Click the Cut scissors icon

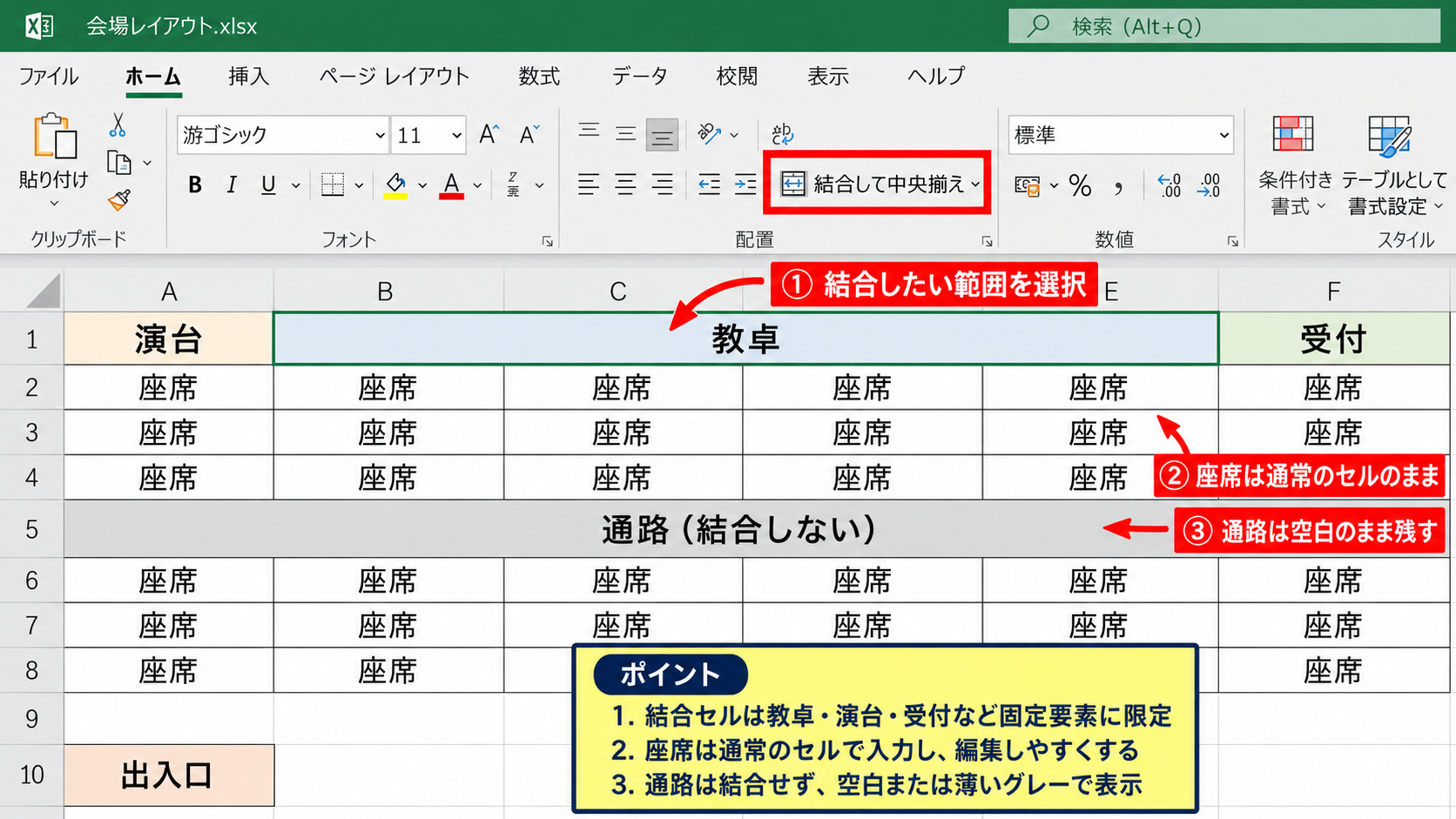click(118, 125)
